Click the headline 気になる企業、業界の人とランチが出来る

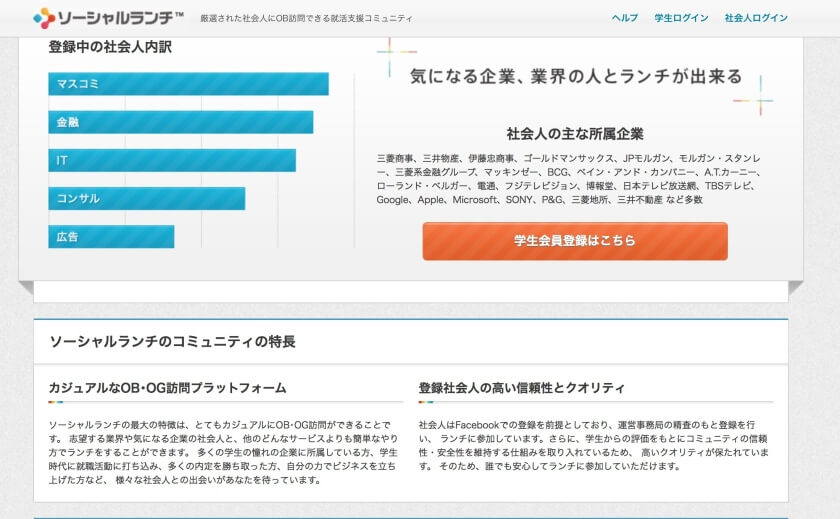pyautogui.click(x=576, y=77)
